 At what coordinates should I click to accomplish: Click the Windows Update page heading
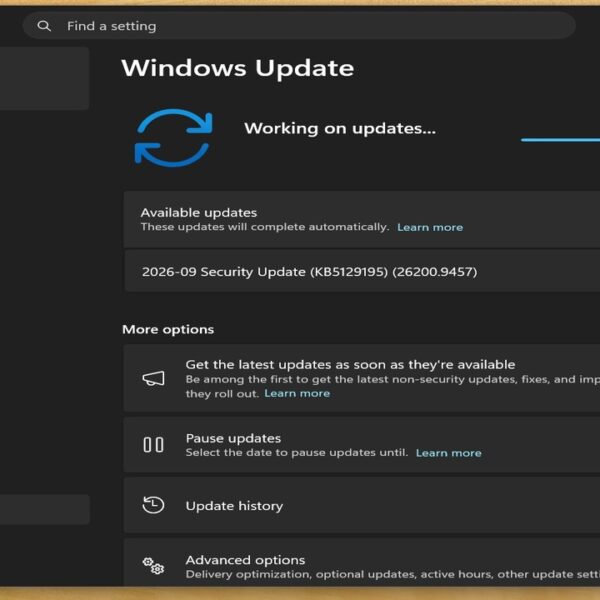click(238, 68)
